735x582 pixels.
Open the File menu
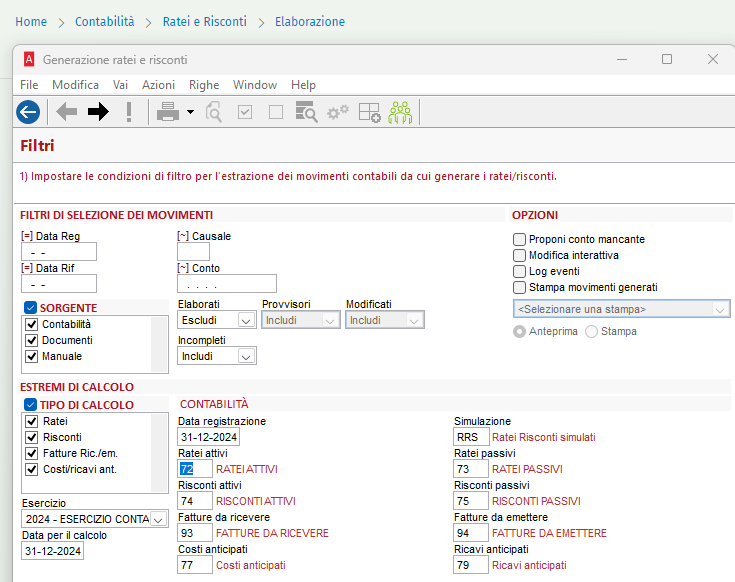tap(29, 85)
